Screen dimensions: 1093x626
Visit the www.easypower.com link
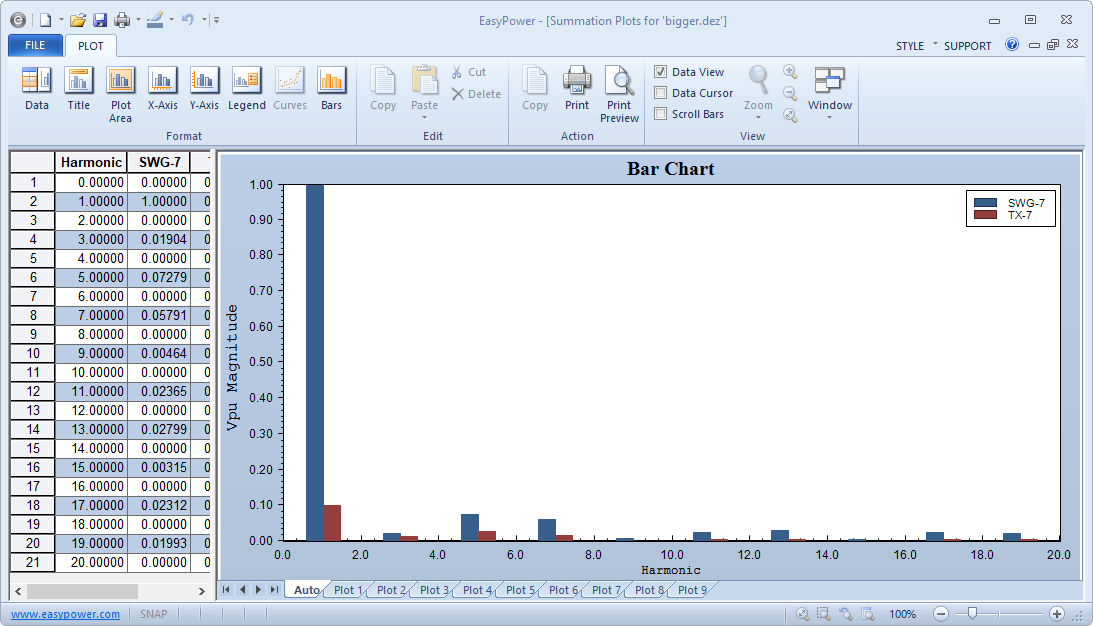[66, 614]
